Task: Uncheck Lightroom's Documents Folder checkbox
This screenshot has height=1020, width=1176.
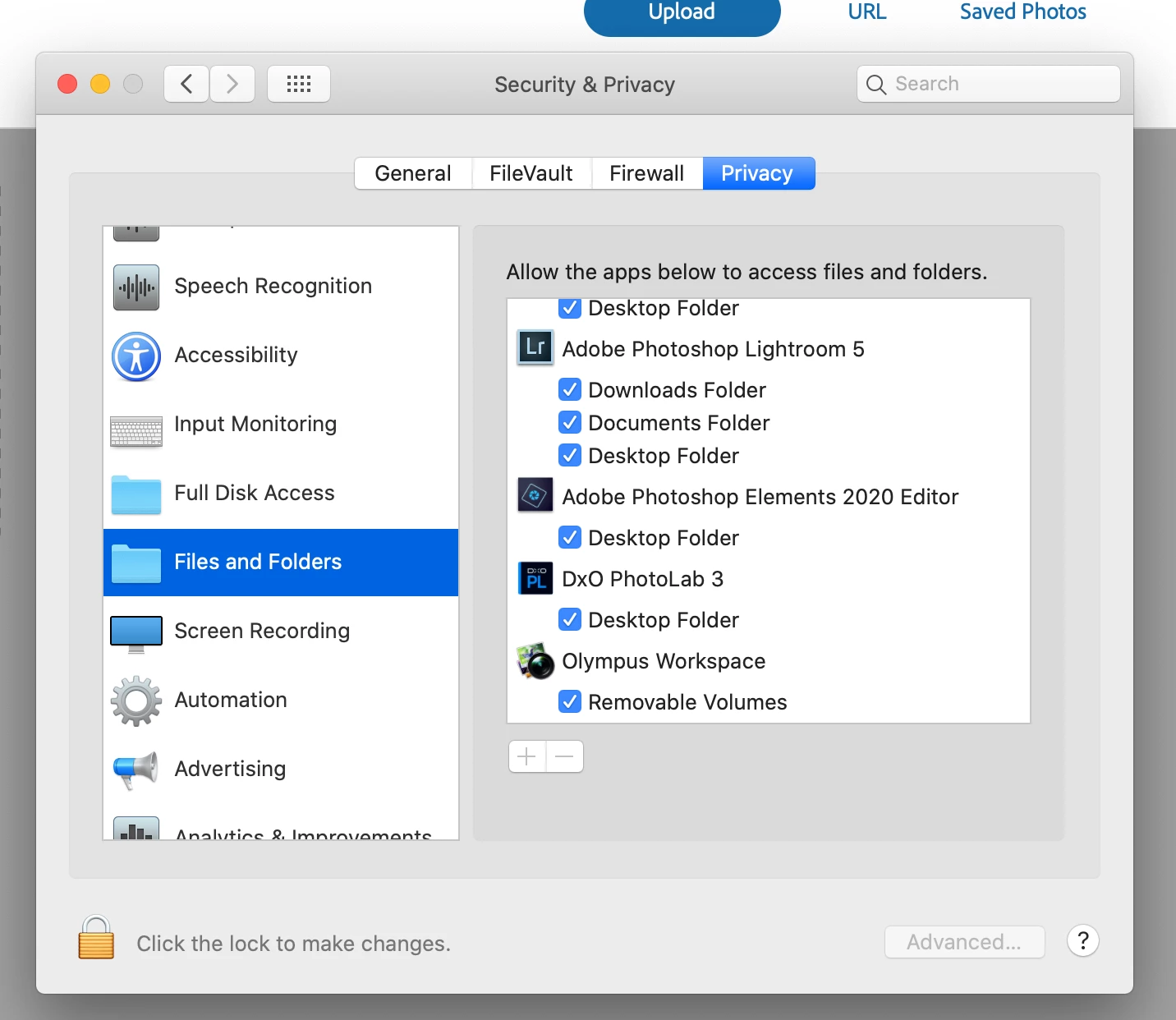Action: pyautogui.click(x=570, y=422)
